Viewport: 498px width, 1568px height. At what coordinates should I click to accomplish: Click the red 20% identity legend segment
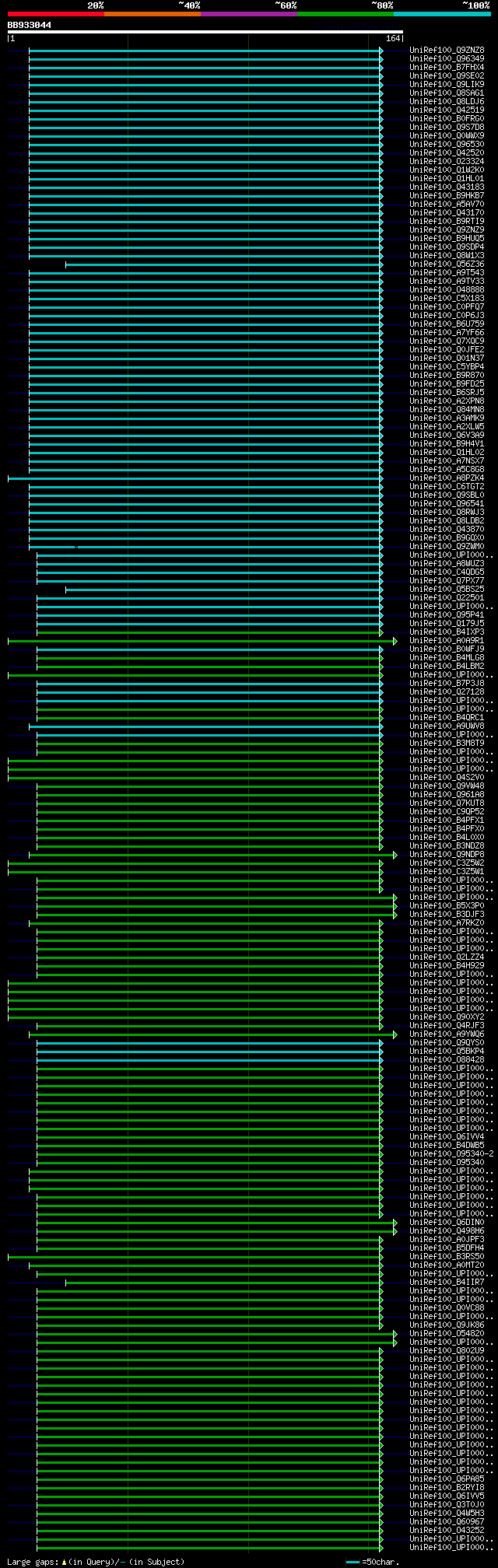55,14
